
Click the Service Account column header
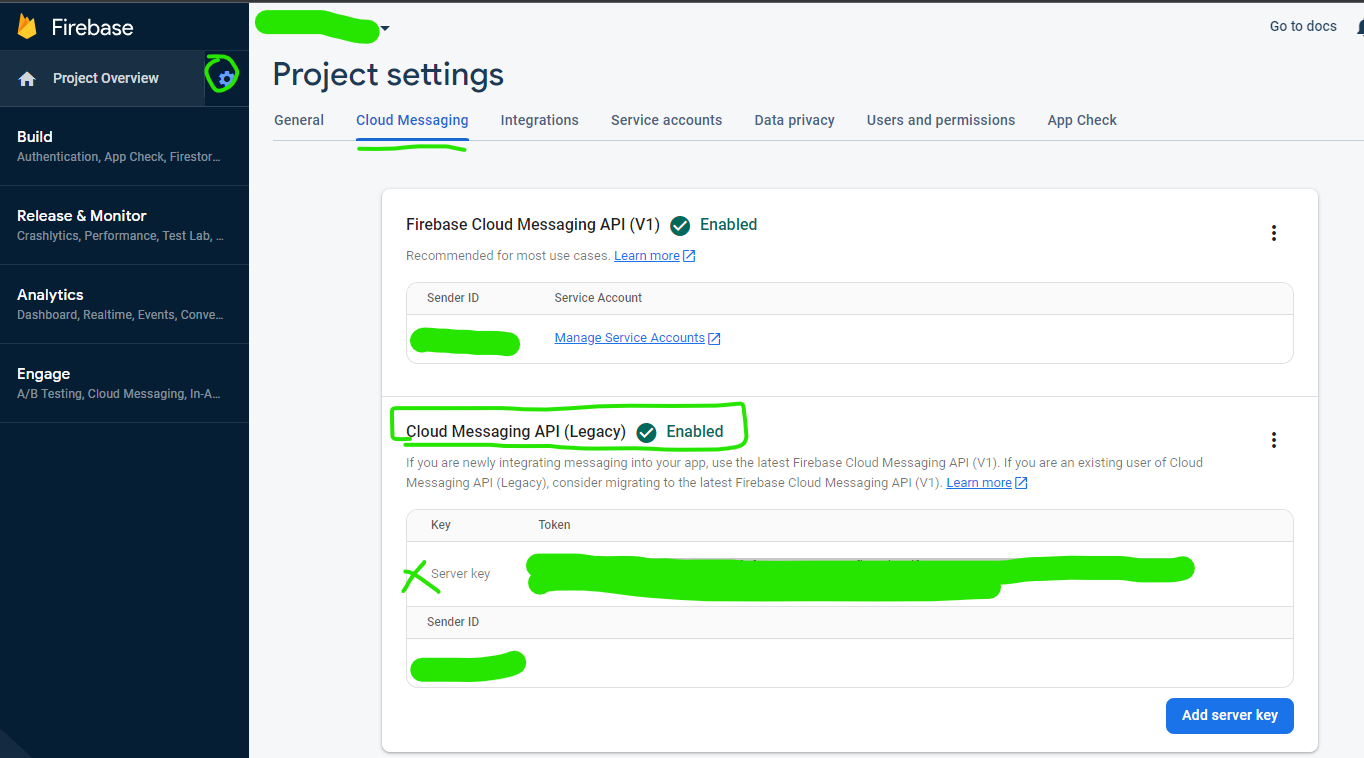598,298
